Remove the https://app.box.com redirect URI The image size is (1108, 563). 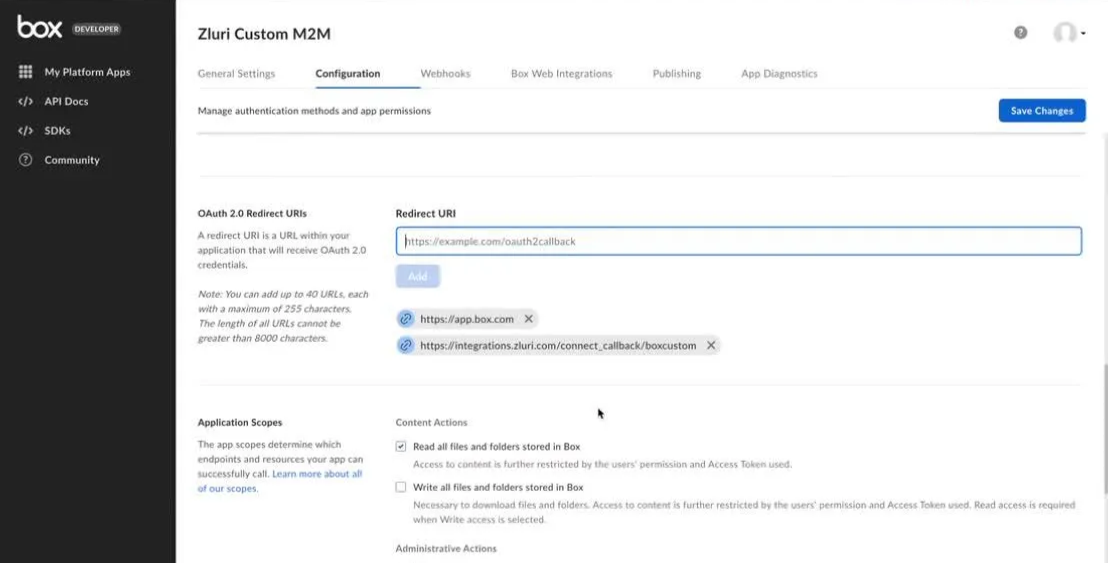coord(529,319)
